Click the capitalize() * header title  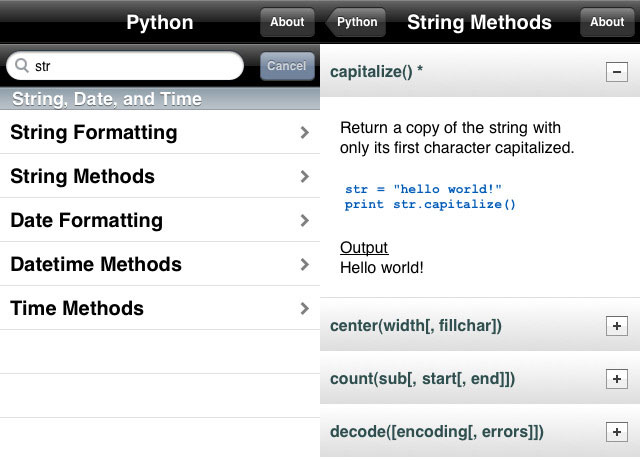(376, 72)
